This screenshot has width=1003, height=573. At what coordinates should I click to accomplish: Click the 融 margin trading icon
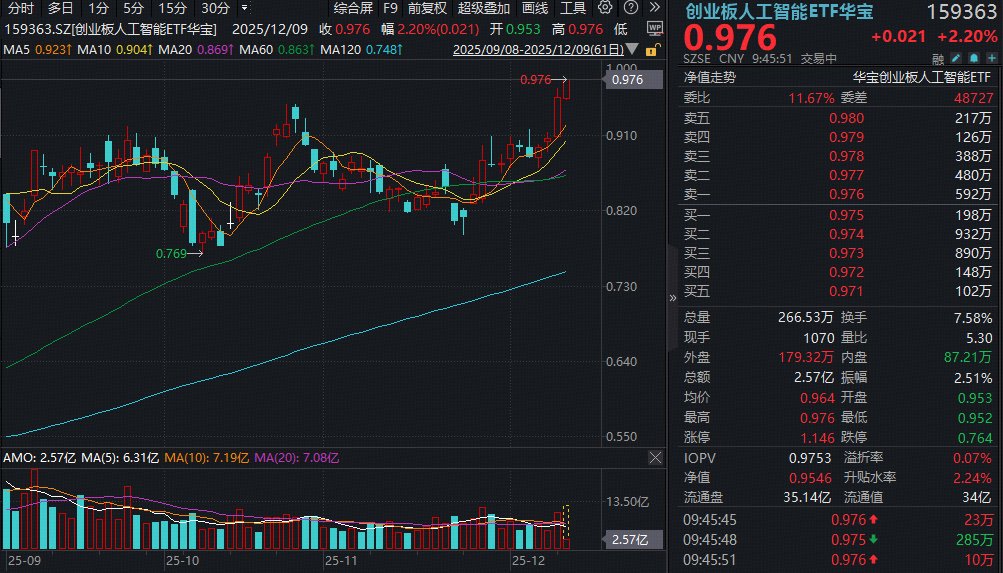(x=936, y=59)
